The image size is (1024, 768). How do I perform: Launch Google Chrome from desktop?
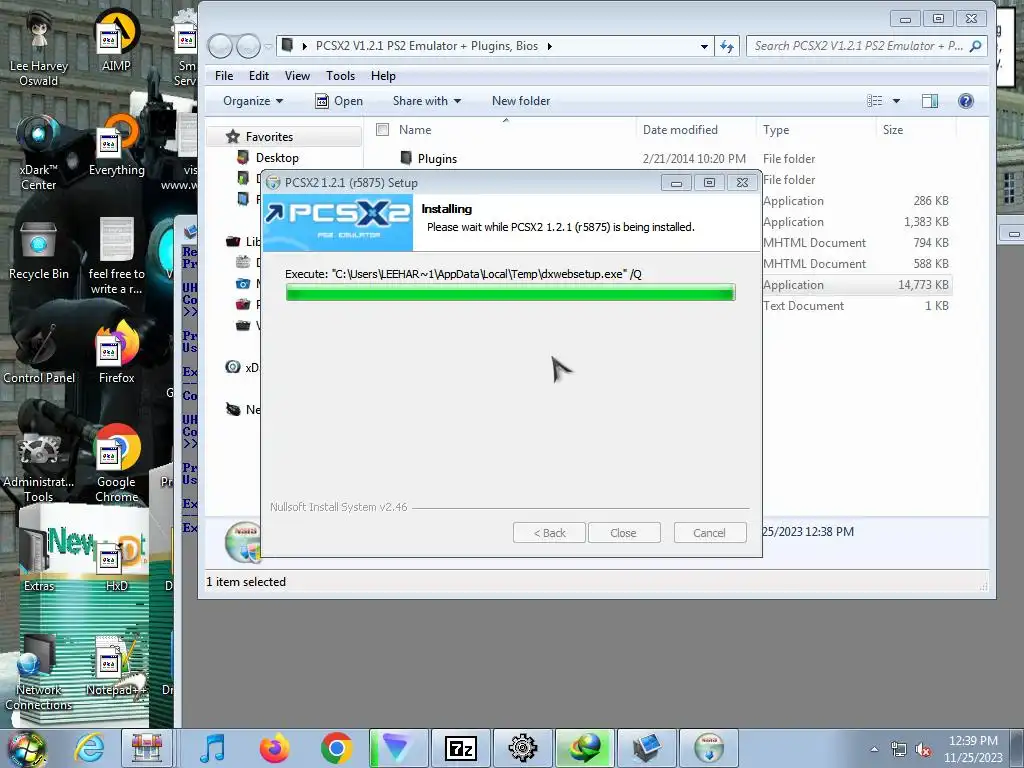coord(116,464)
